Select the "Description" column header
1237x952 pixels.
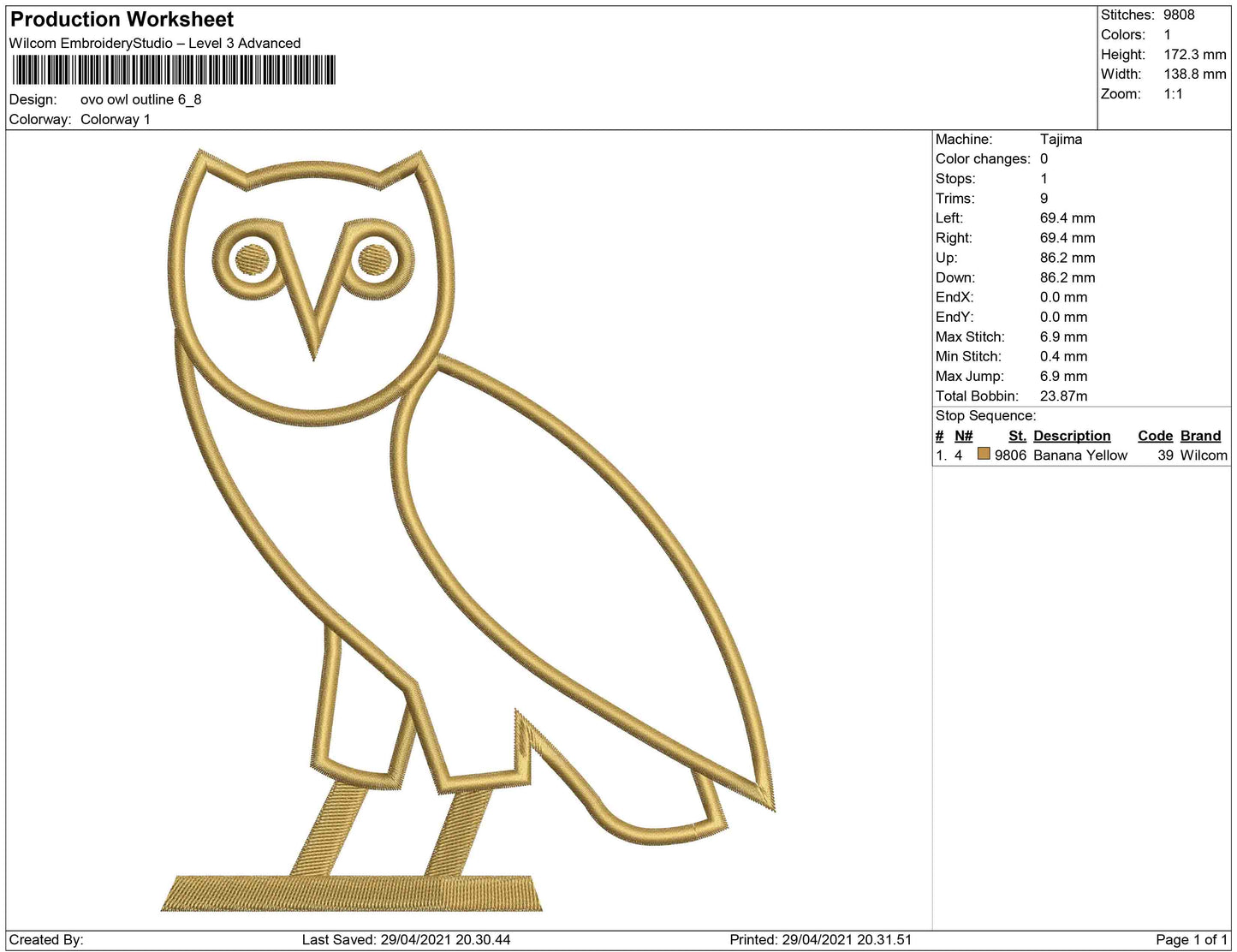(x=1072, y=435)
